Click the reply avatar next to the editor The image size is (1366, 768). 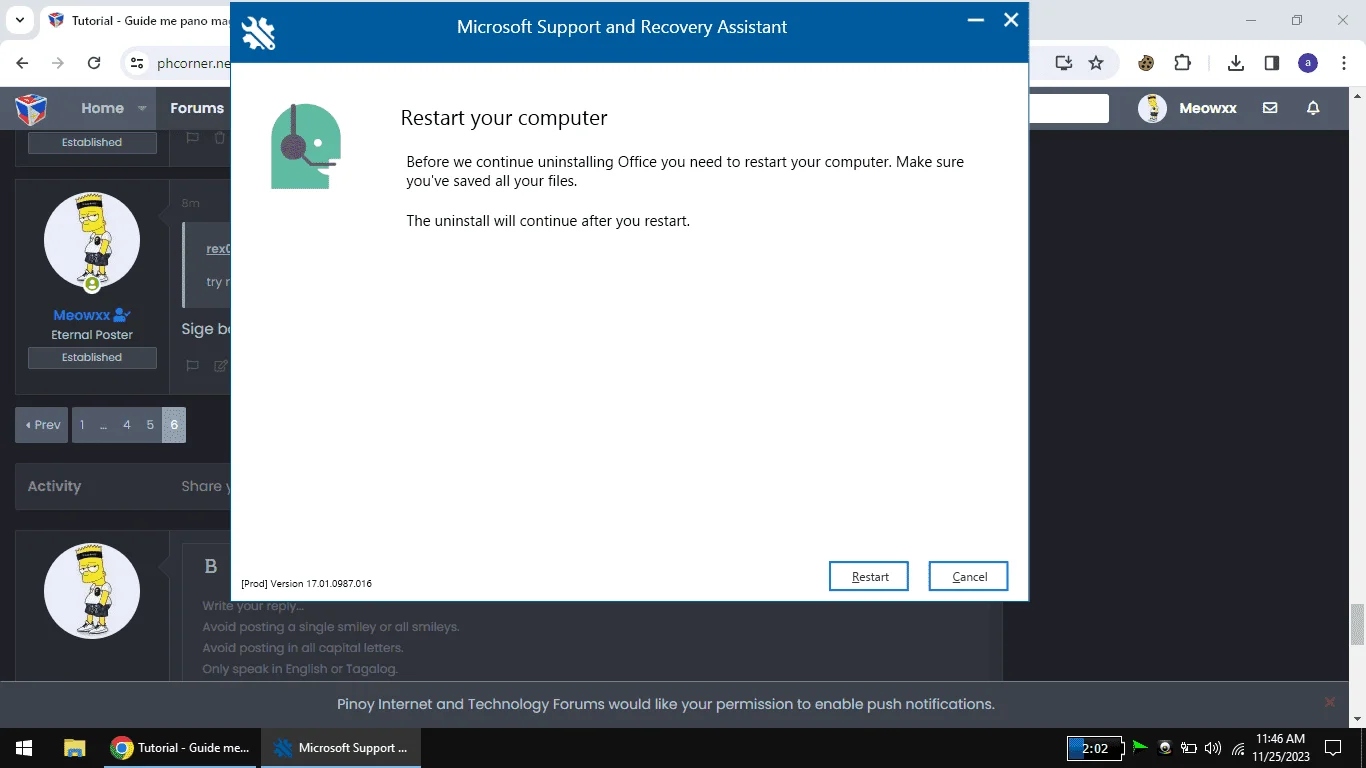[x=92, y=591]
